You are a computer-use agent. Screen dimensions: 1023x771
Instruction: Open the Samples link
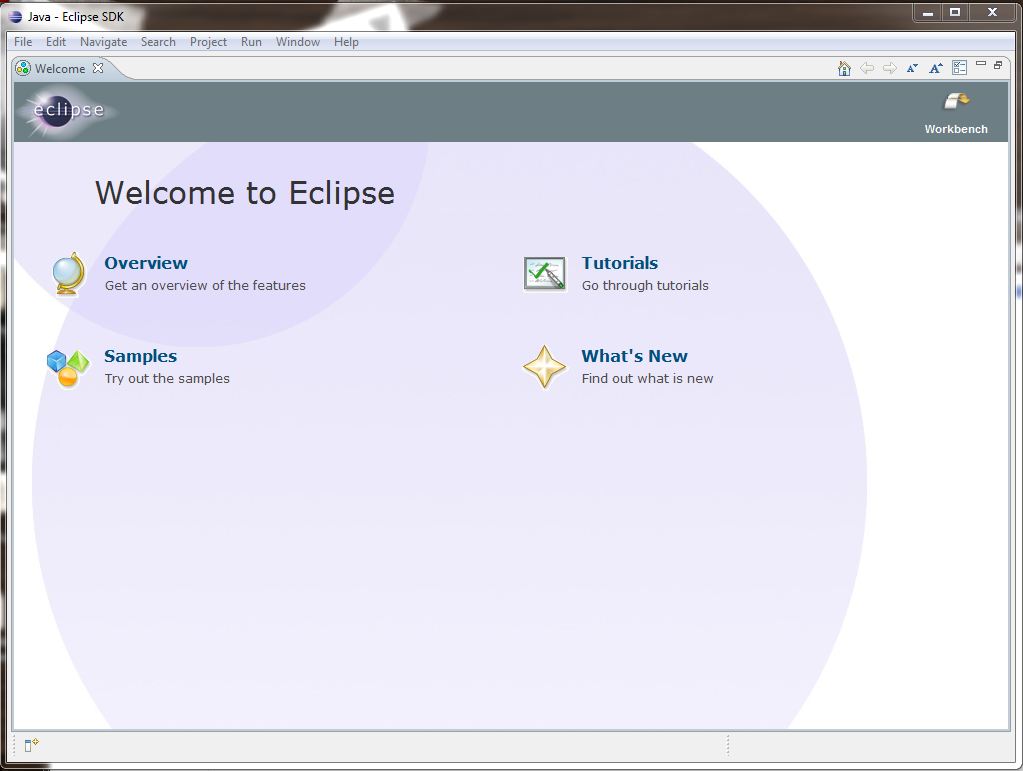[140, 356]
